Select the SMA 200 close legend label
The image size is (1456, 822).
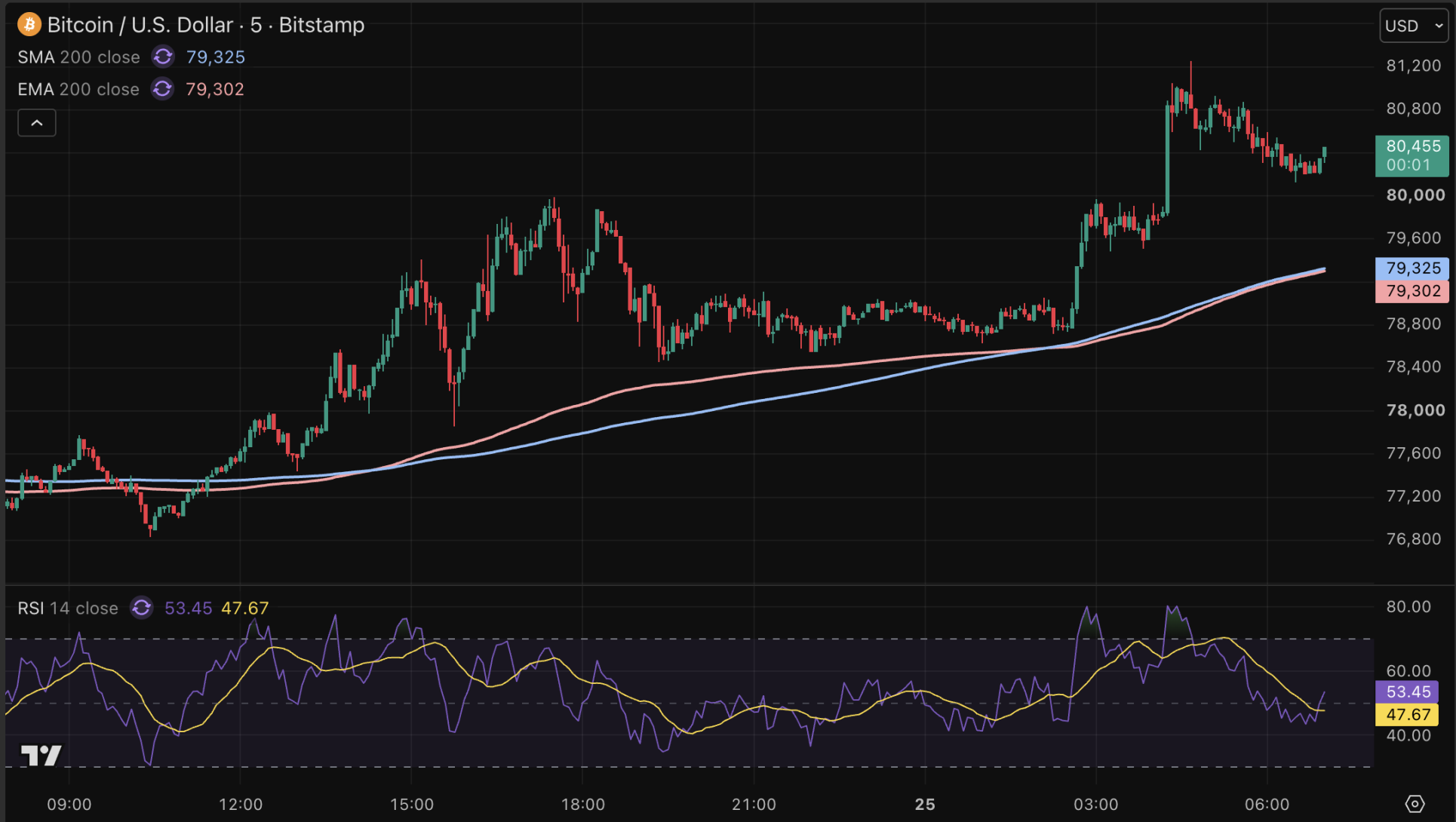[79, 57]
